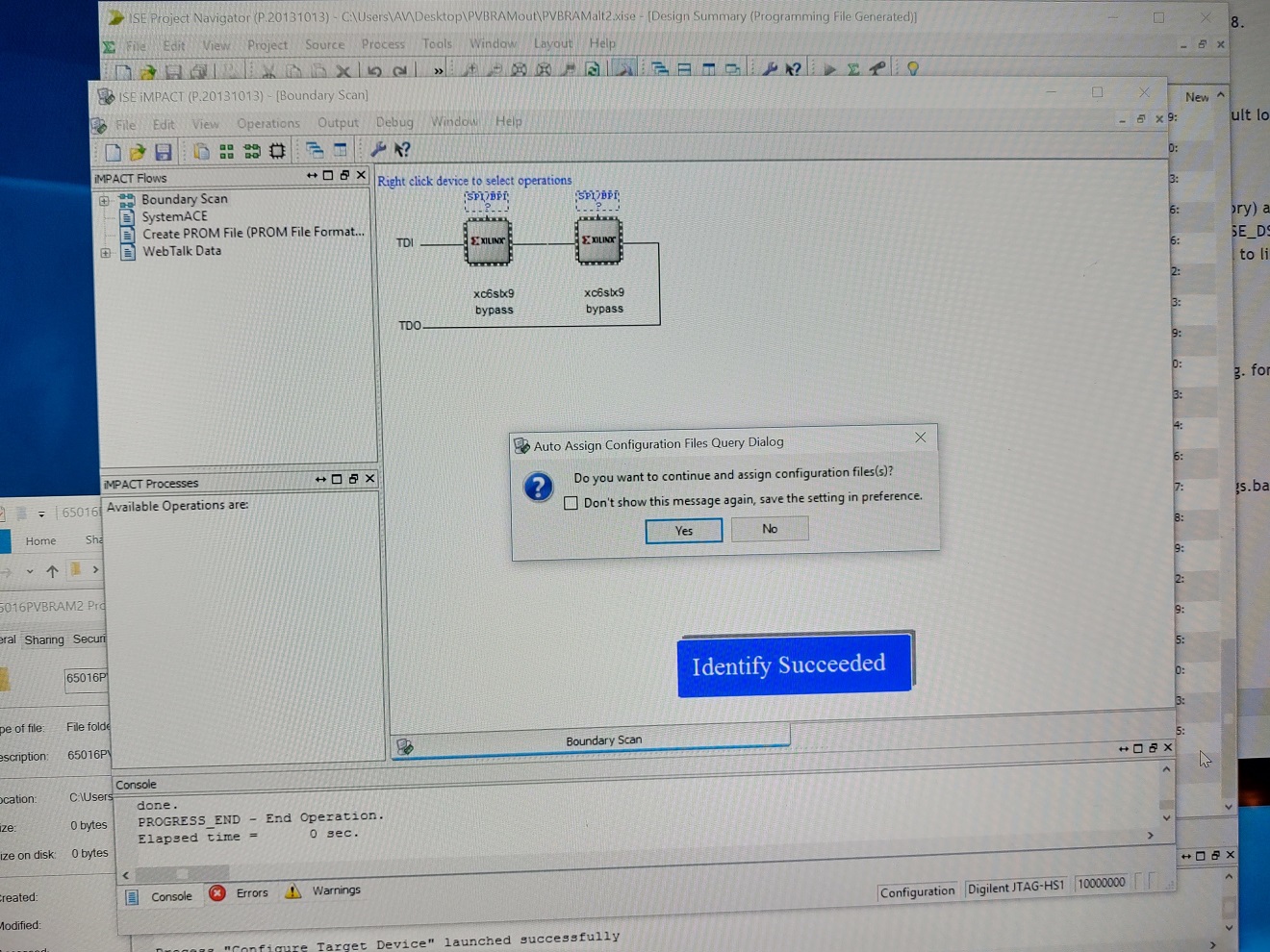
Task: Click the light bulb icon in Project Navigator
Action: tap(912, 68)
